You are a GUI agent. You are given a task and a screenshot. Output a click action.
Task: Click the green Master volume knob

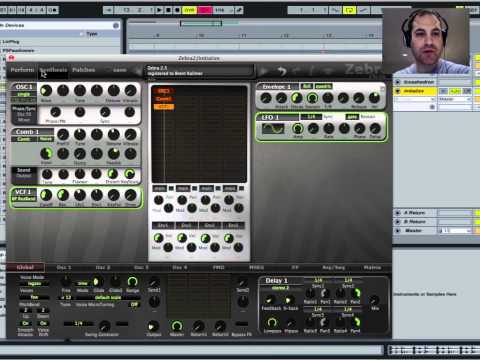pyautogui.click(x=177, y=326)
